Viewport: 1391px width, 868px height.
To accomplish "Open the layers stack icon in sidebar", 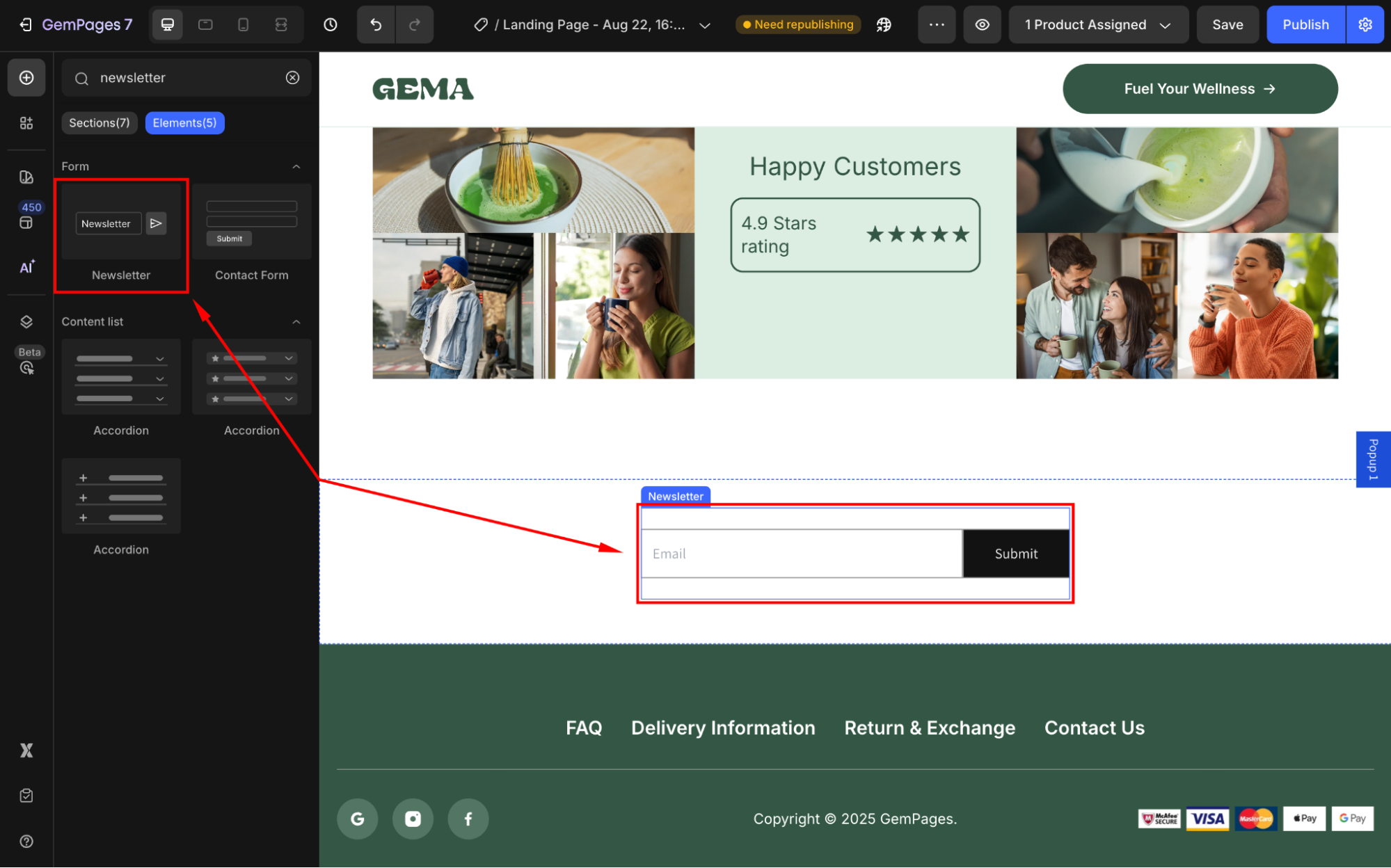I will click(x=26, y=321).
